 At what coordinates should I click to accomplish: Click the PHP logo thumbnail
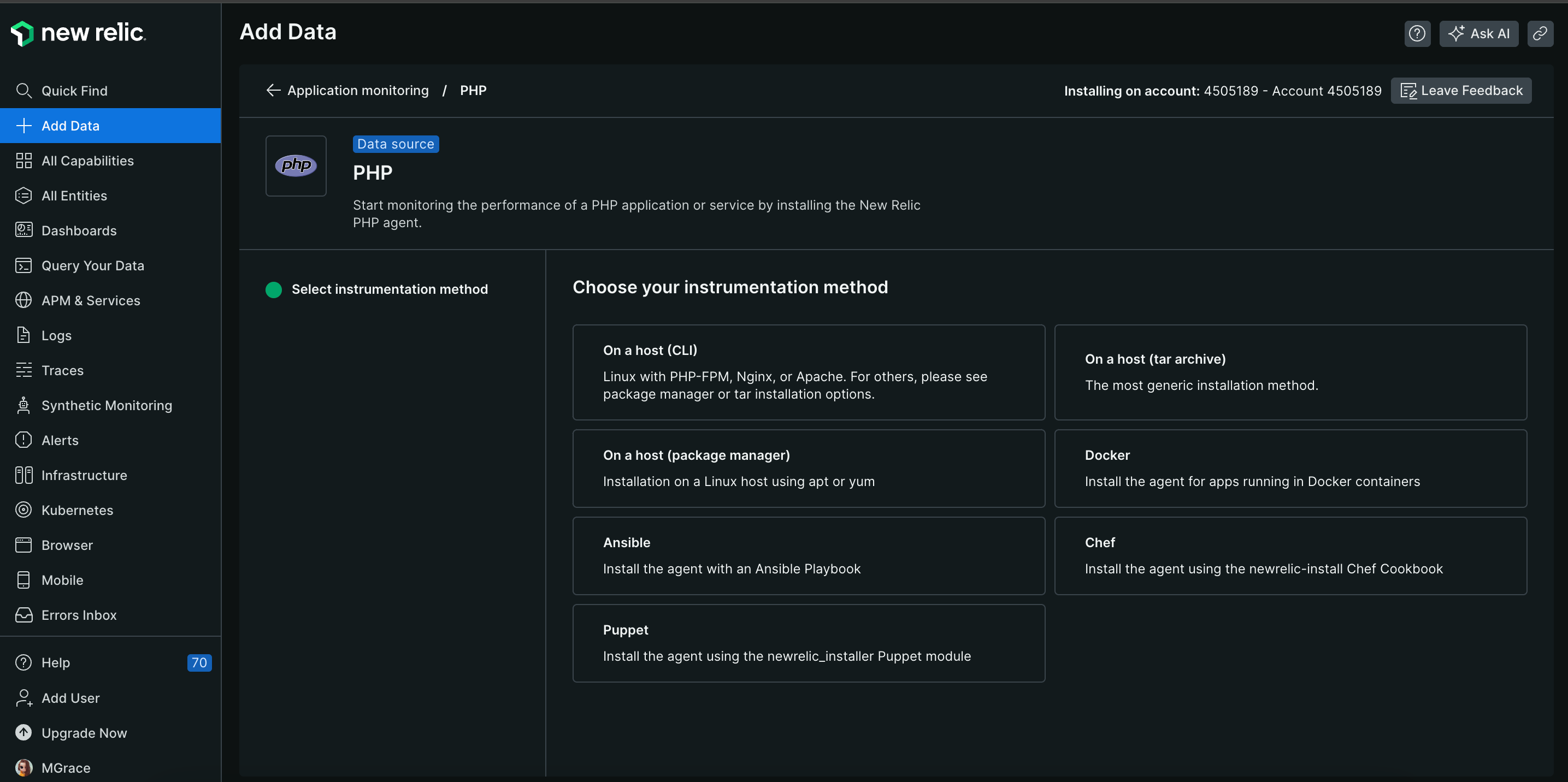[296, 165]
